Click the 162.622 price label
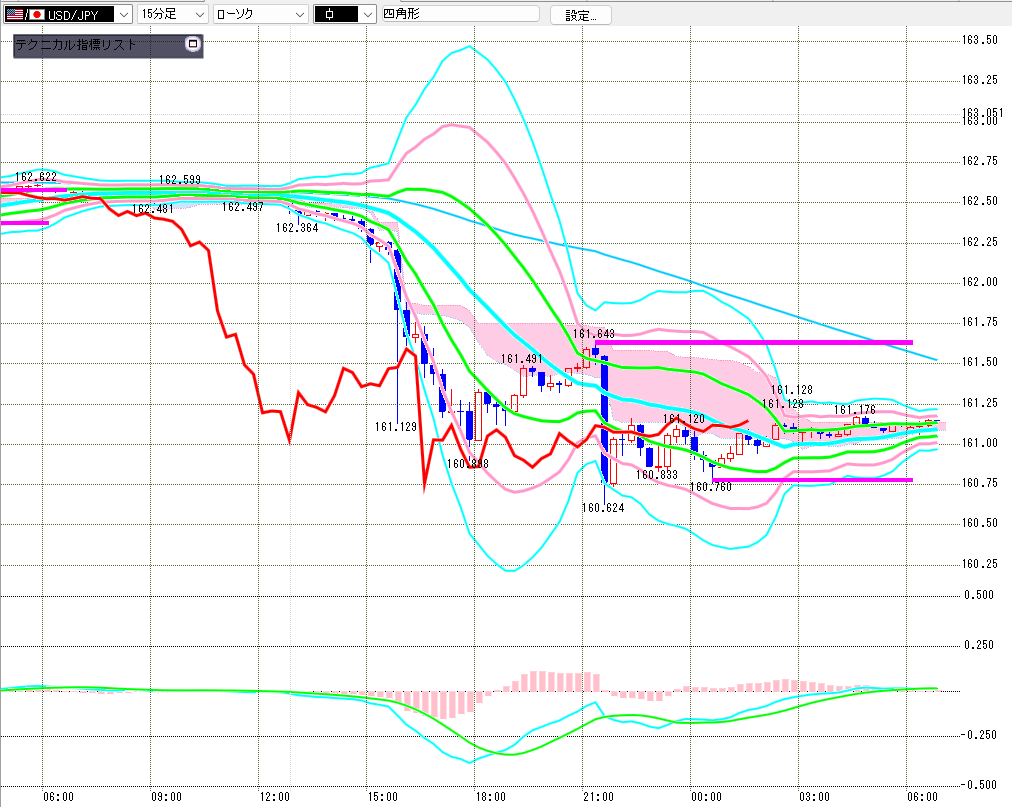The width and height of the screenshot is (1012, 807). [35, 177]
